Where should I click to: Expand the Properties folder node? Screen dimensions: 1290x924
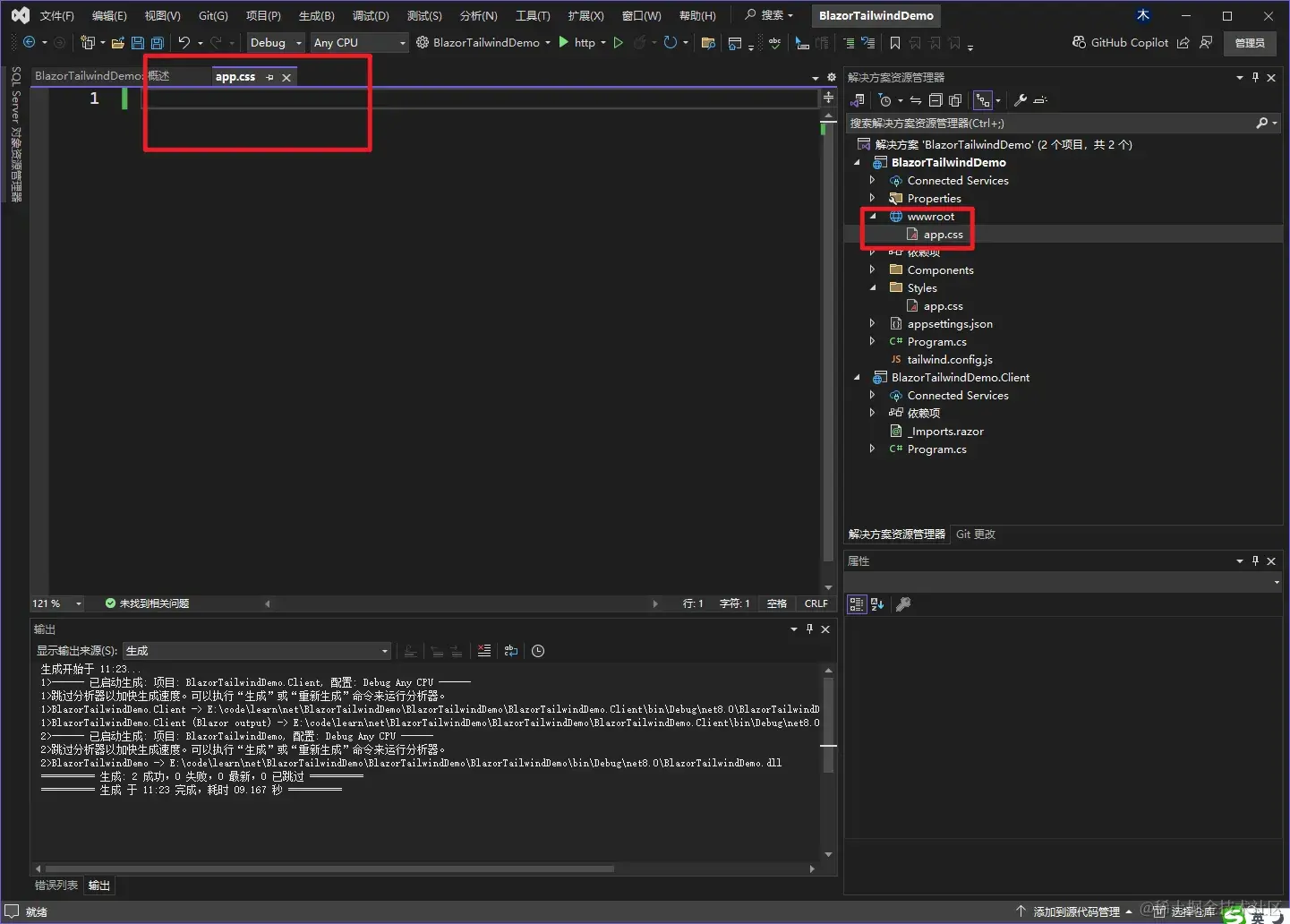(873, 198)
